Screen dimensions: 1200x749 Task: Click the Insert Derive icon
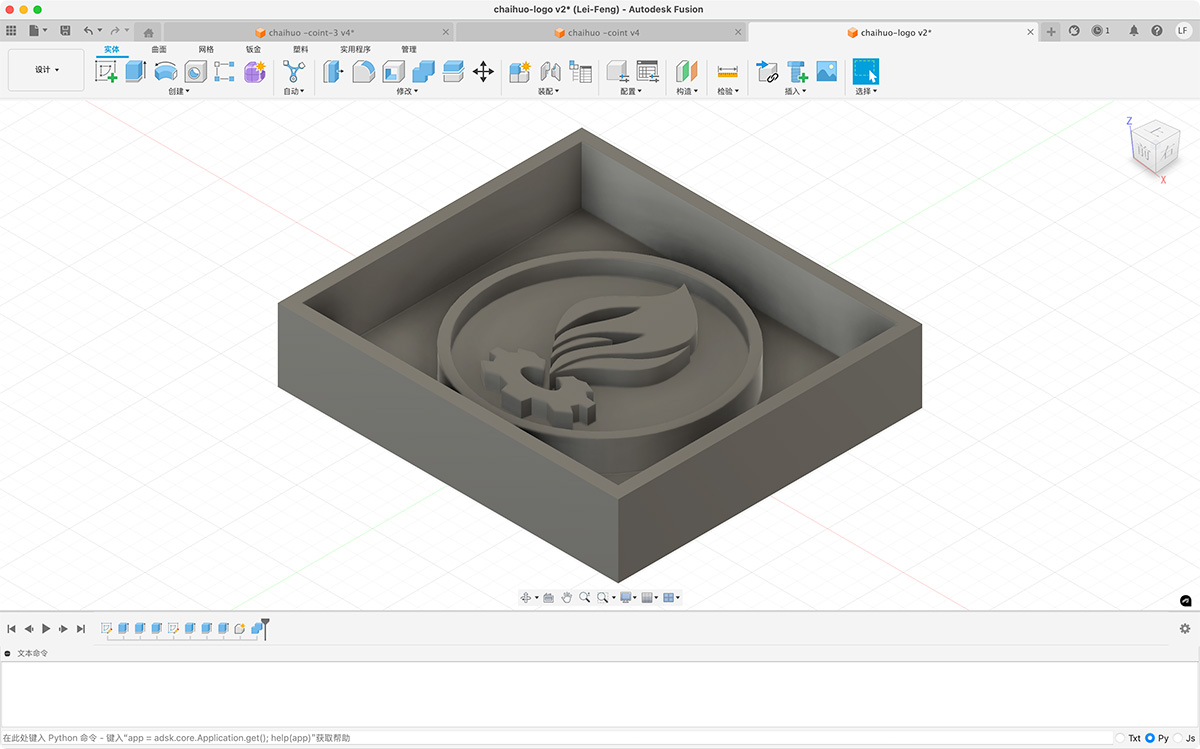[767, 71]
